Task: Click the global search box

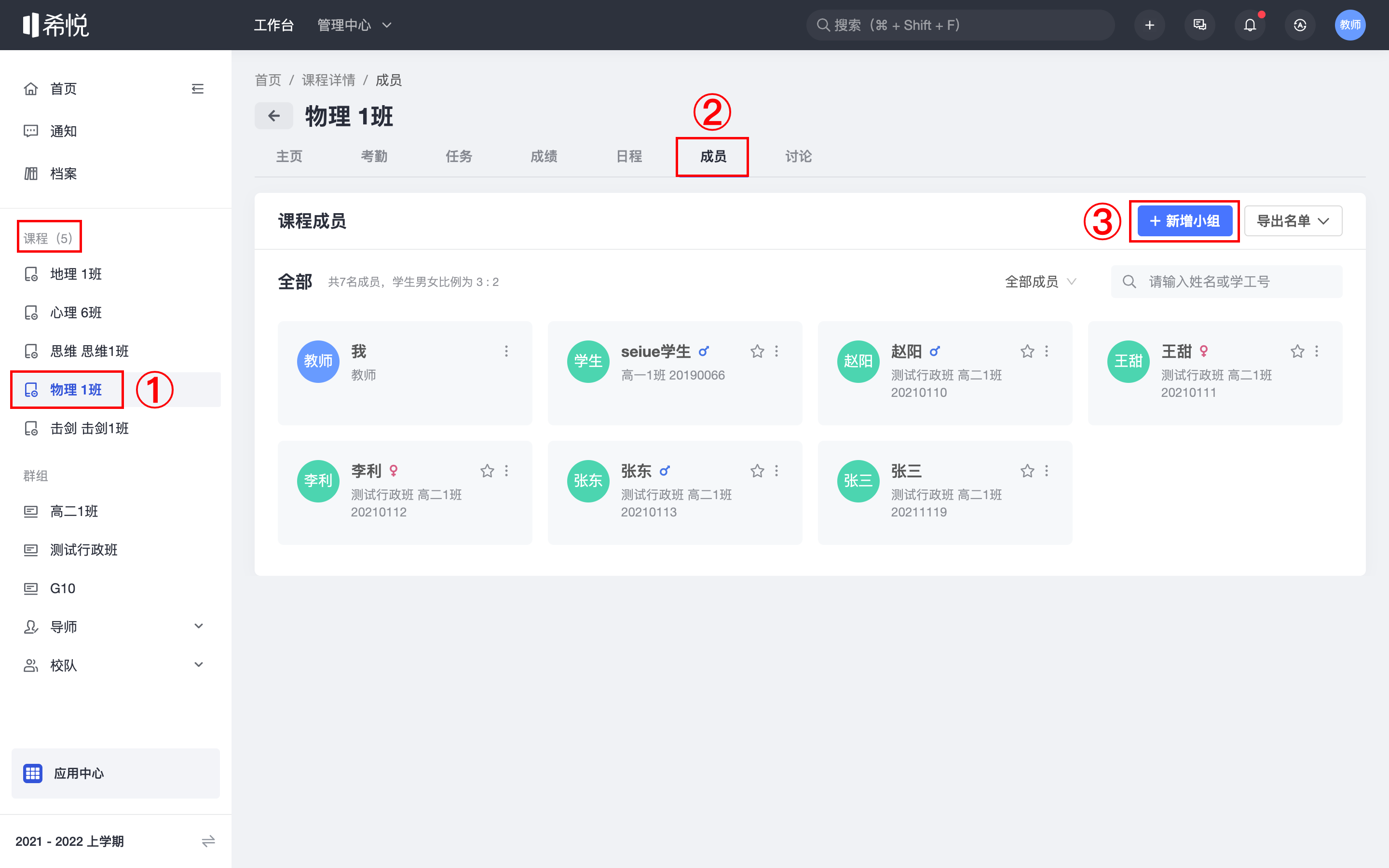Action: 960,25
